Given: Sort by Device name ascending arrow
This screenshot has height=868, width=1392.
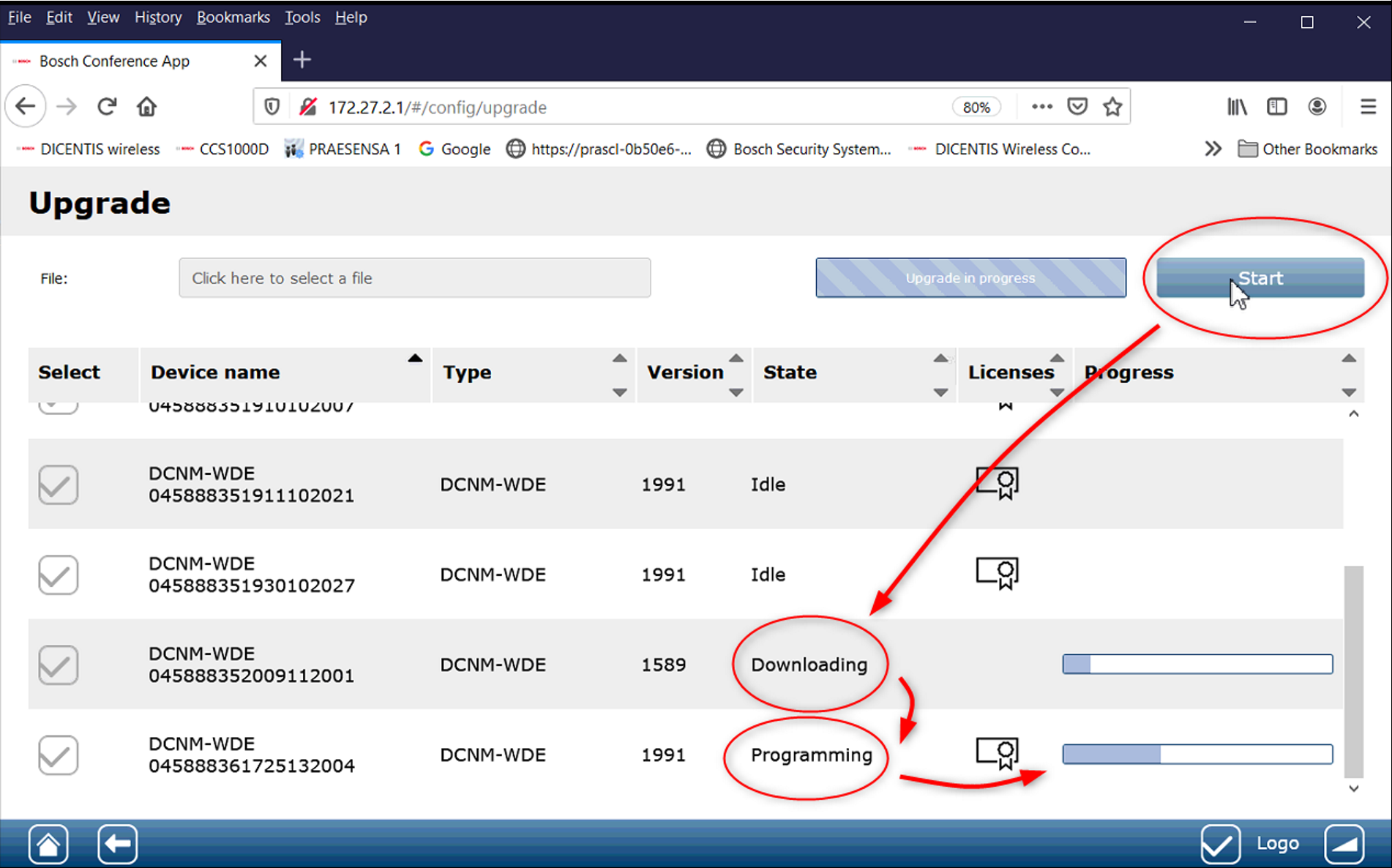Looking at the screenshot, I should [x=415, y=358].
